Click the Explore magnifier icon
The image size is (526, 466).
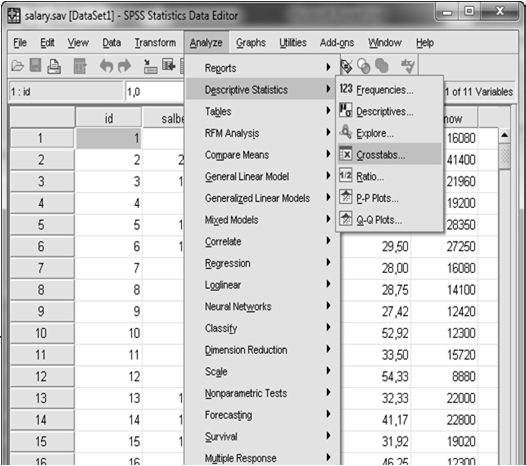click(346, 132)
